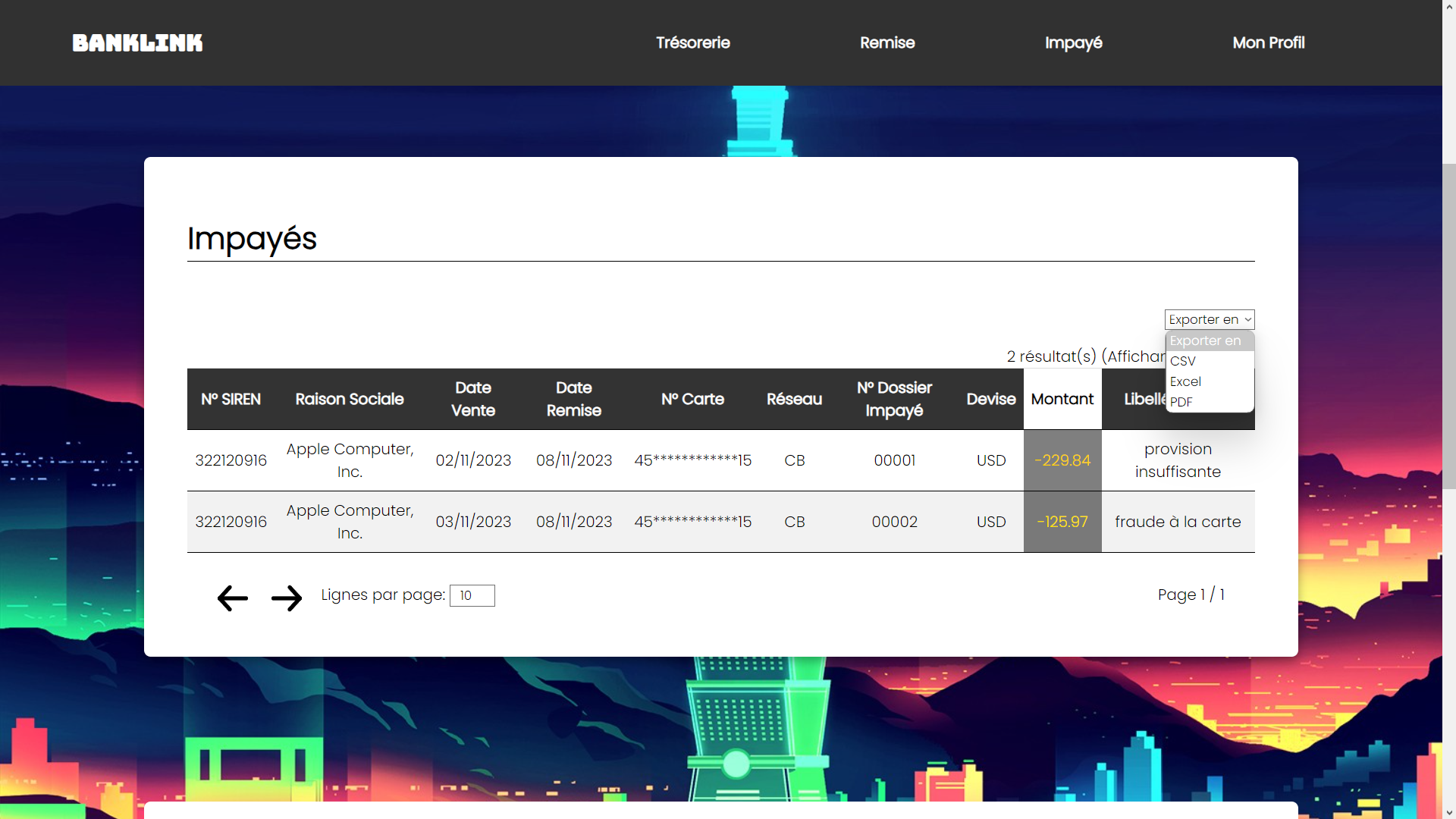Click the BANKLINK logo
1456x819 pixels.
137,43
